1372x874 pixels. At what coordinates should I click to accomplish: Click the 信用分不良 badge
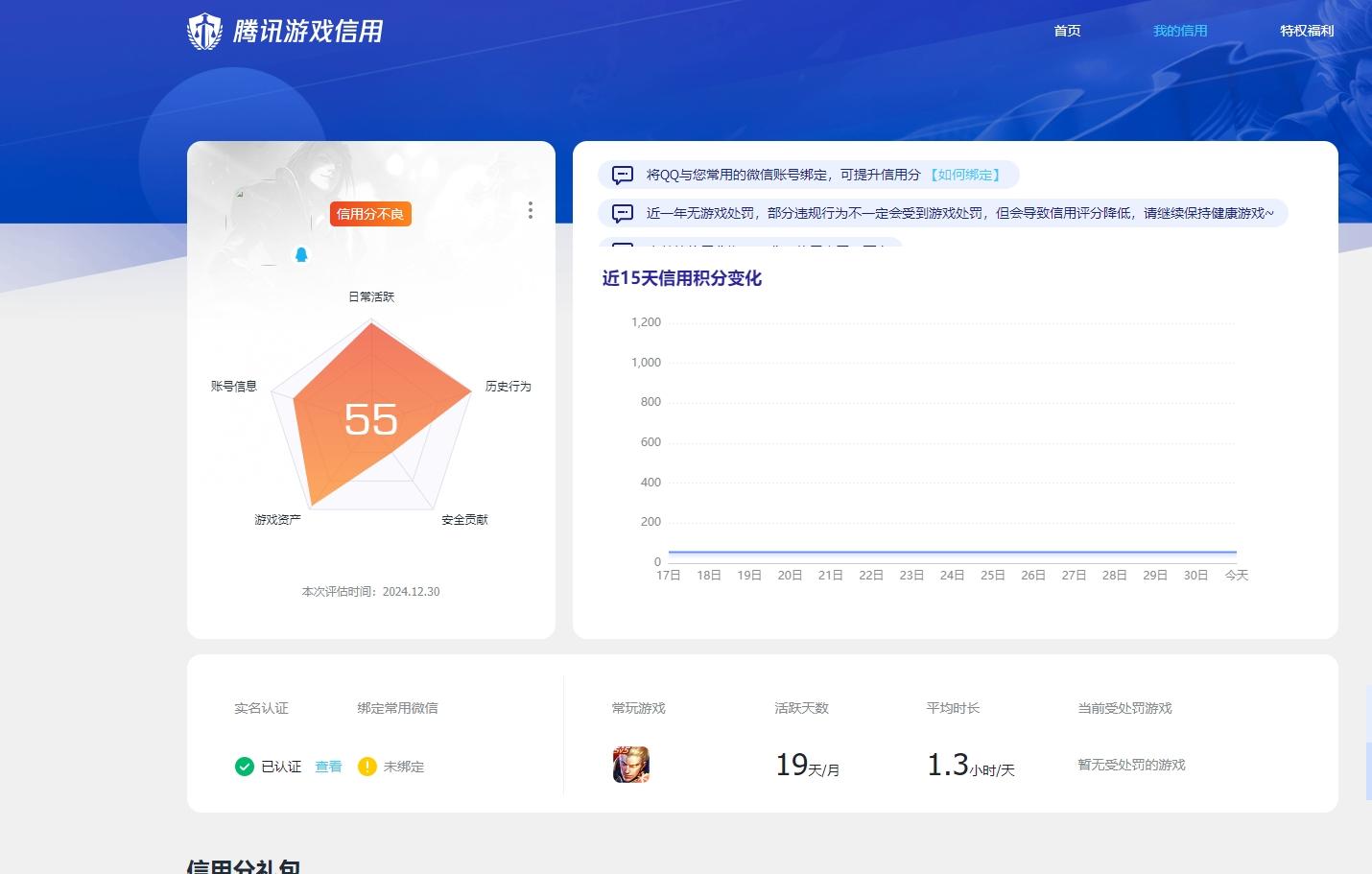point(370,214)
